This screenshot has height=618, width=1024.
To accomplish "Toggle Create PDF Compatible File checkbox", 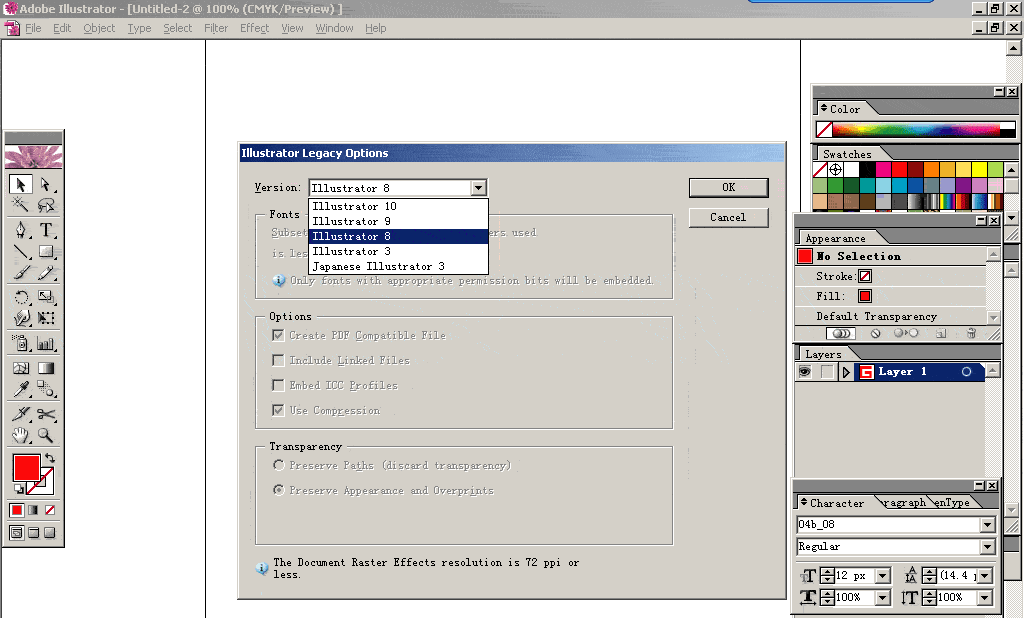I will point(278,335).
